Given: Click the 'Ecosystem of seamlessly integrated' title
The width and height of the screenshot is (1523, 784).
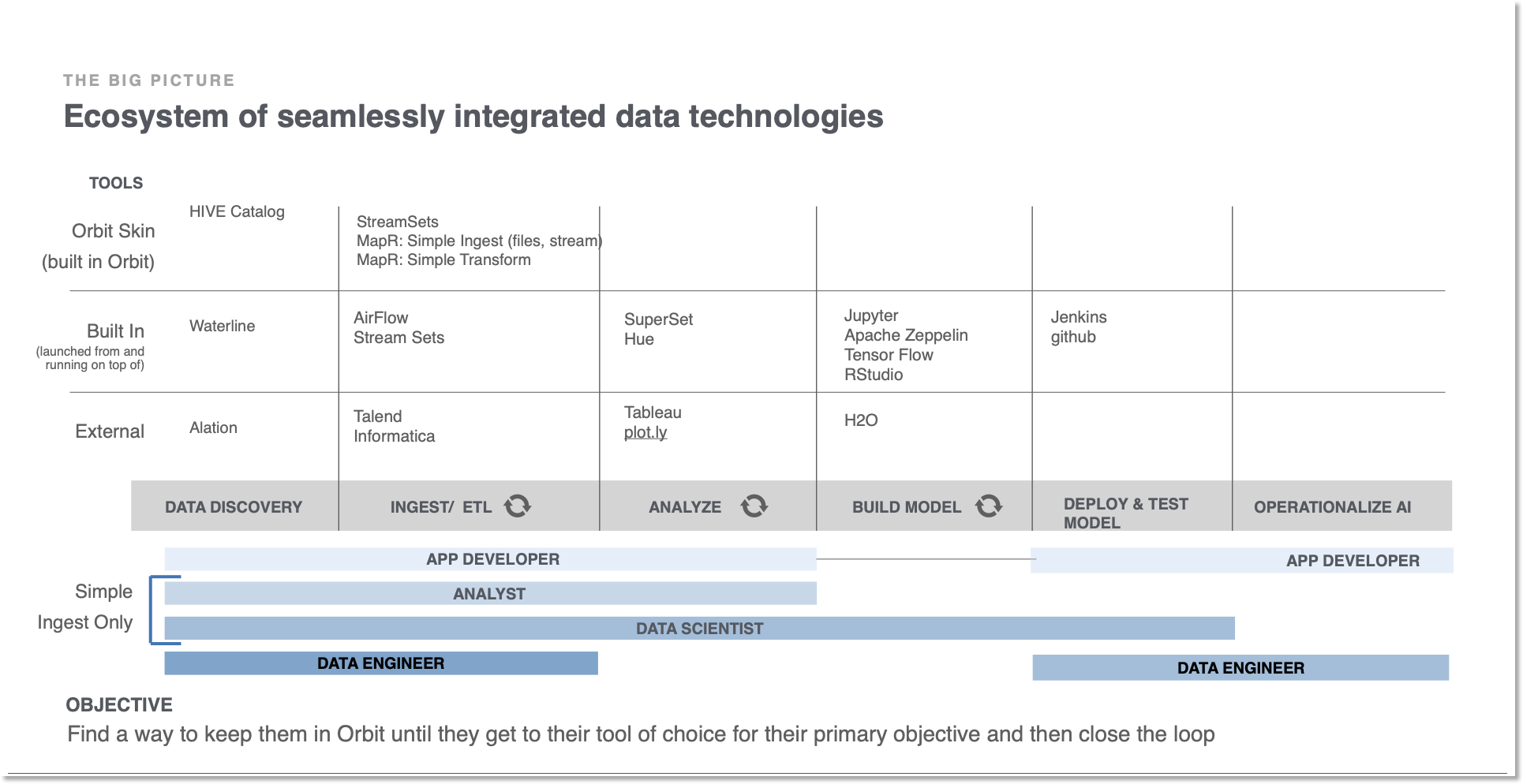Looking at the screenshot, I should pos(473,117).
